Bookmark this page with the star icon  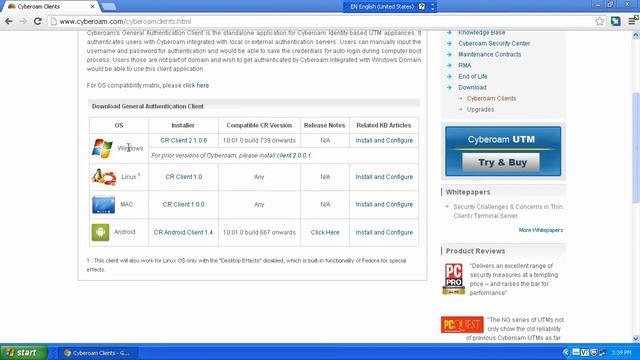(600, 21)
